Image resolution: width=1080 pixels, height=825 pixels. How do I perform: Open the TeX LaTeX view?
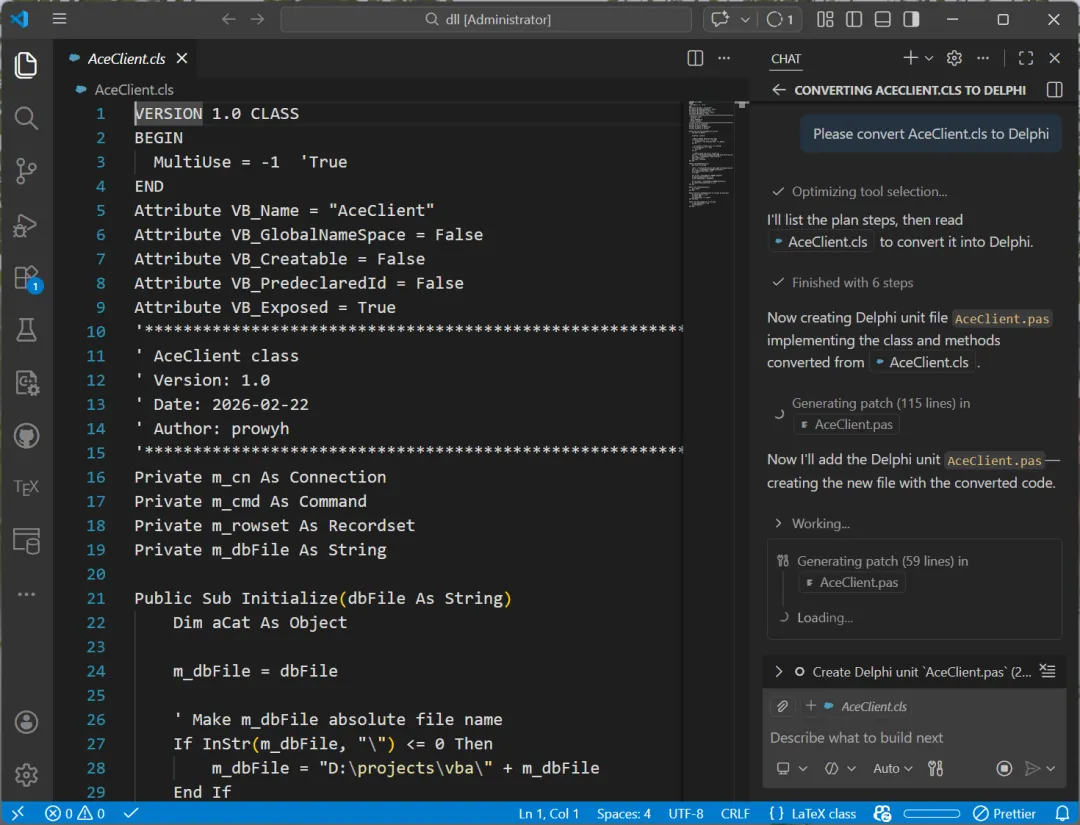click(26, 488)
